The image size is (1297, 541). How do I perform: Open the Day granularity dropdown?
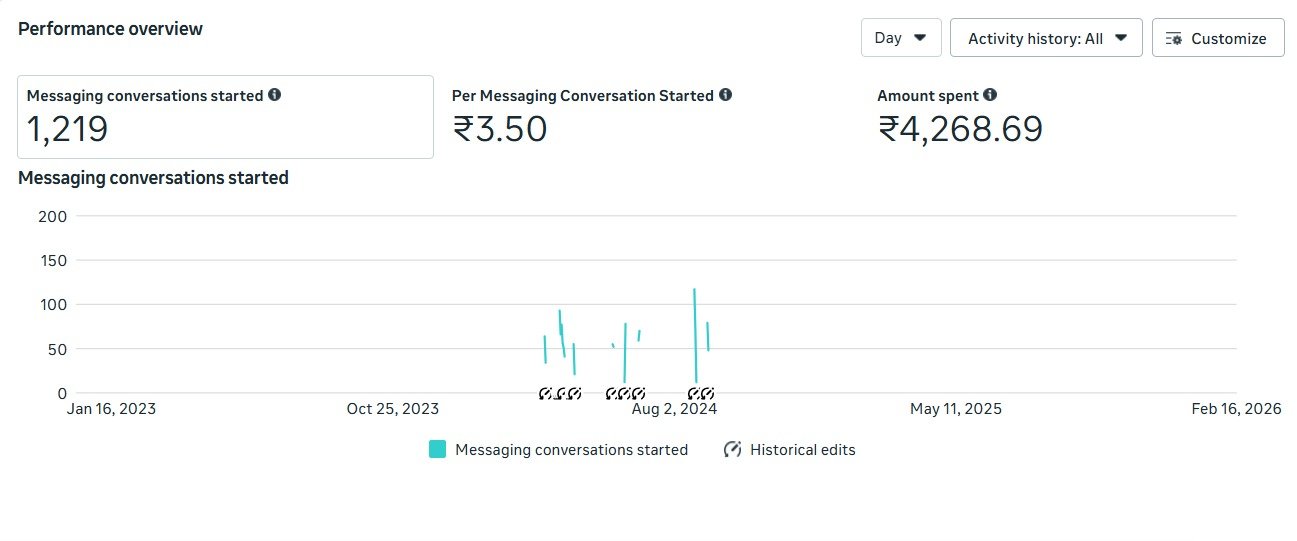click(900, 38)
